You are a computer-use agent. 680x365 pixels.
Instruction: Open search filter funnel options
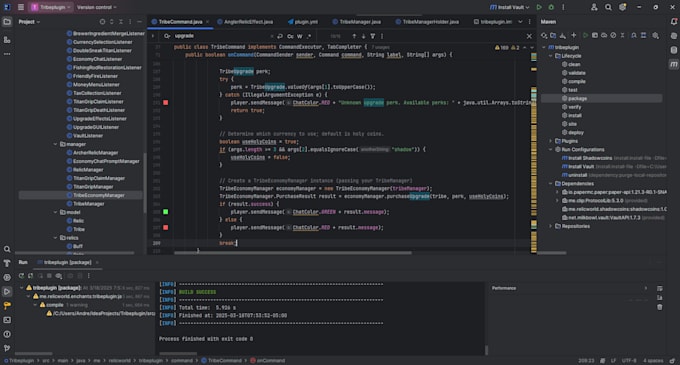click(373, 36)
